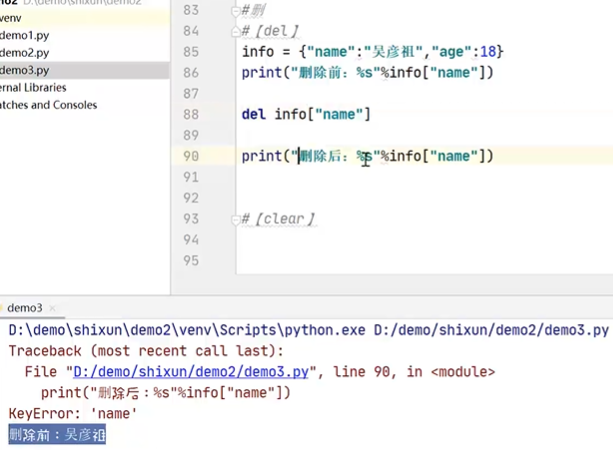Open demo1.py in the project tree
The width and height of the screenshot is (613, 450).
[x=25, y=36]
